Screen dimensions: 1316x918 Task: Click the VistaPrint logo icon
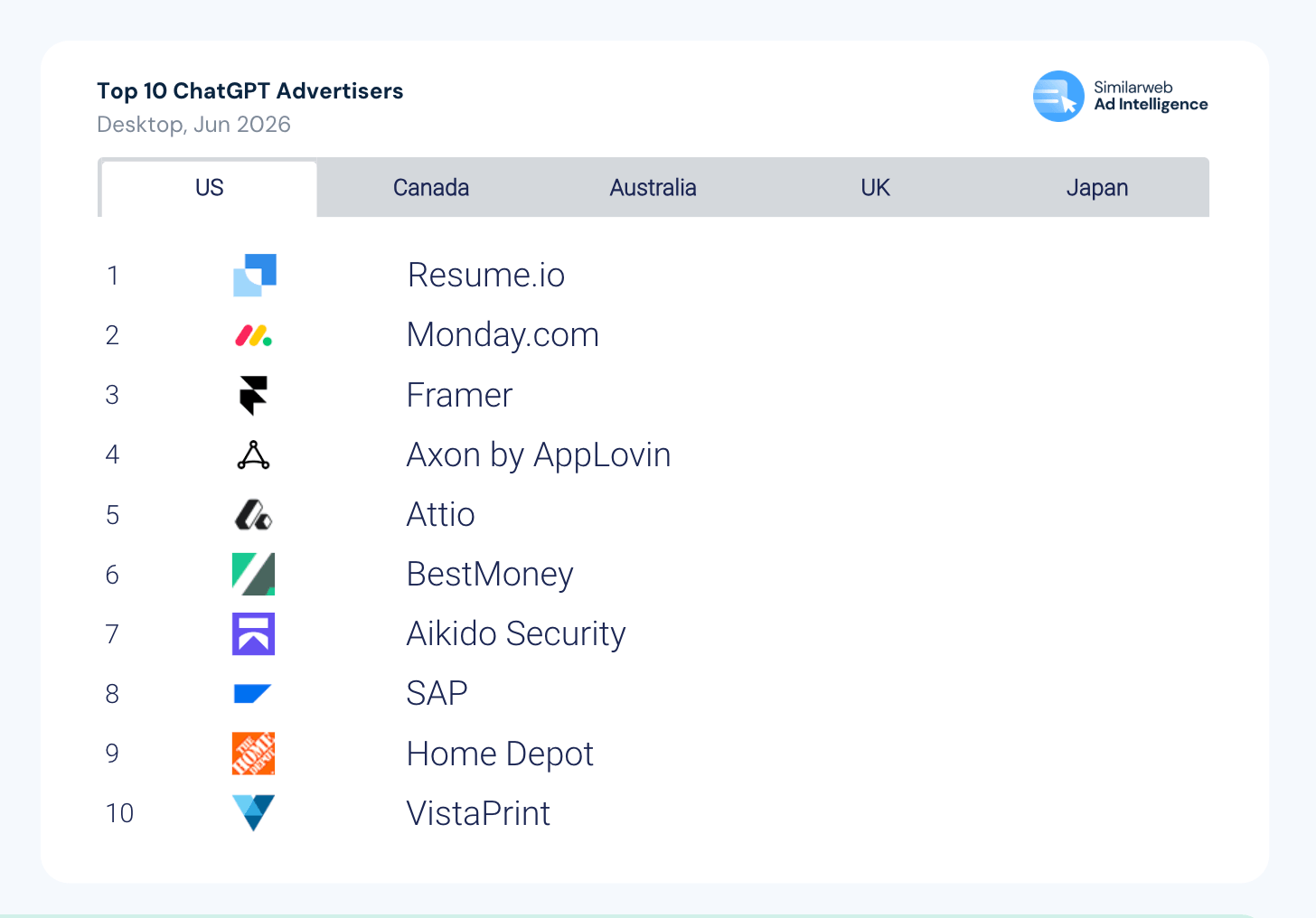[x=254, y=813]
